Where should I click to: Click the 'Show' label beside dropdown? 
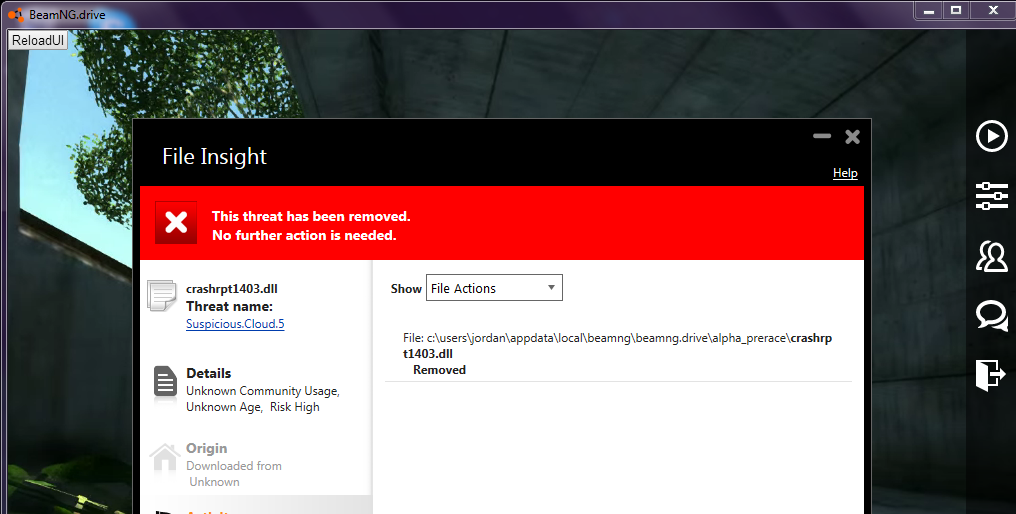coord(406,289)
